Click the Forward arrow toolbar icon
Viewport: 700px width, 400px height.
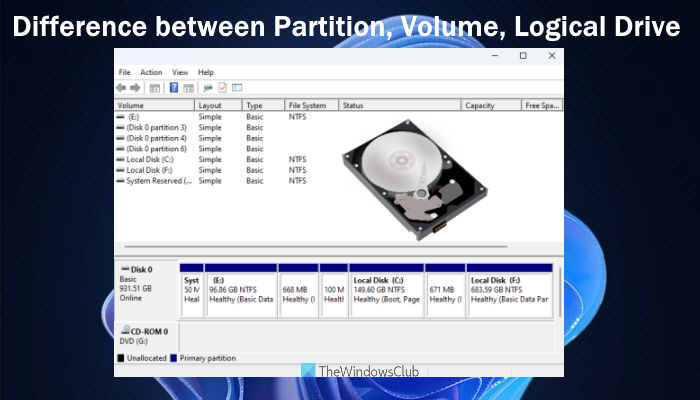click(x=135, y=88)
